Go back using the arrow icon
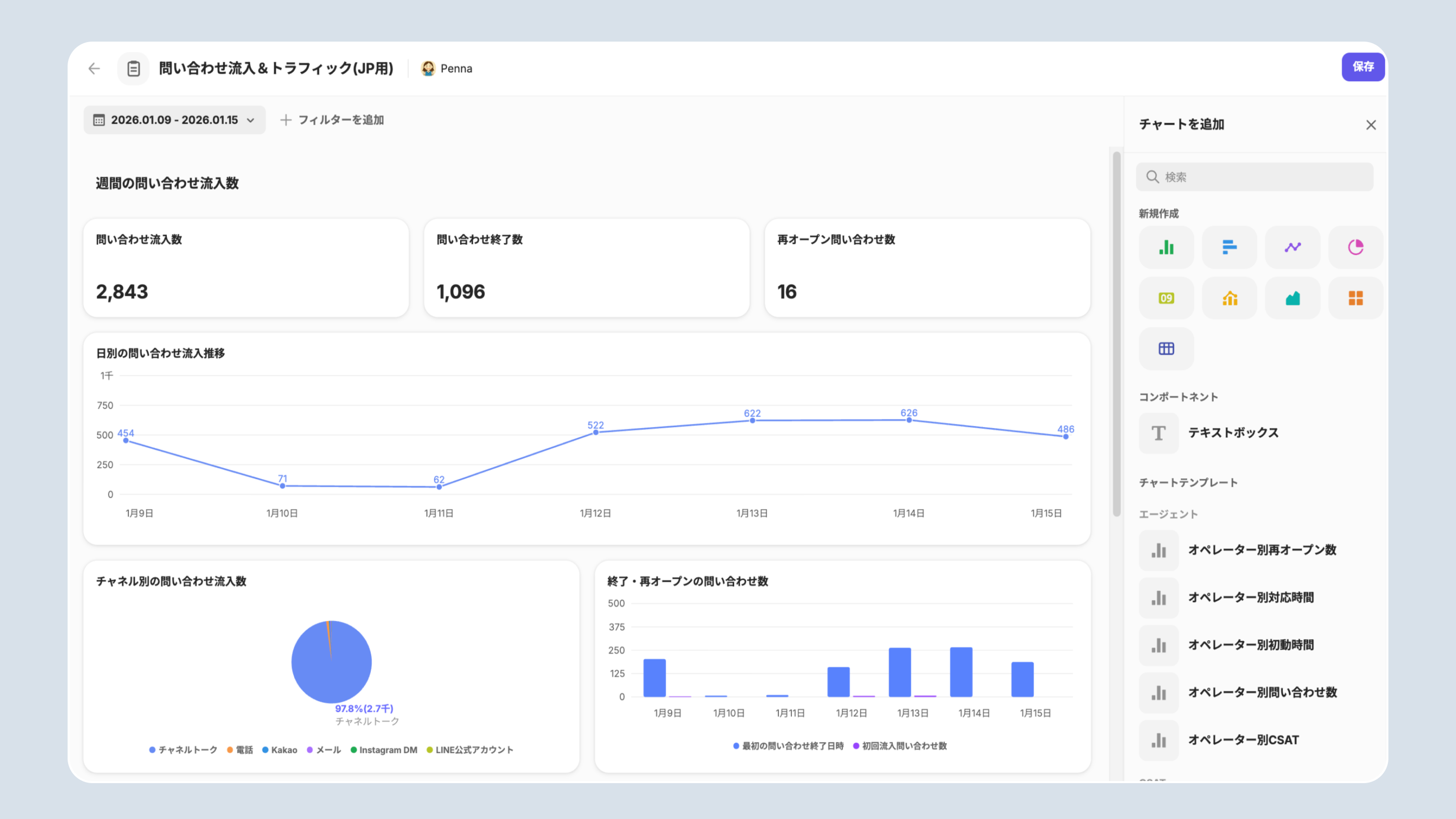The height and width of the screenshot is (819, 1456). (x=94, y=69)
